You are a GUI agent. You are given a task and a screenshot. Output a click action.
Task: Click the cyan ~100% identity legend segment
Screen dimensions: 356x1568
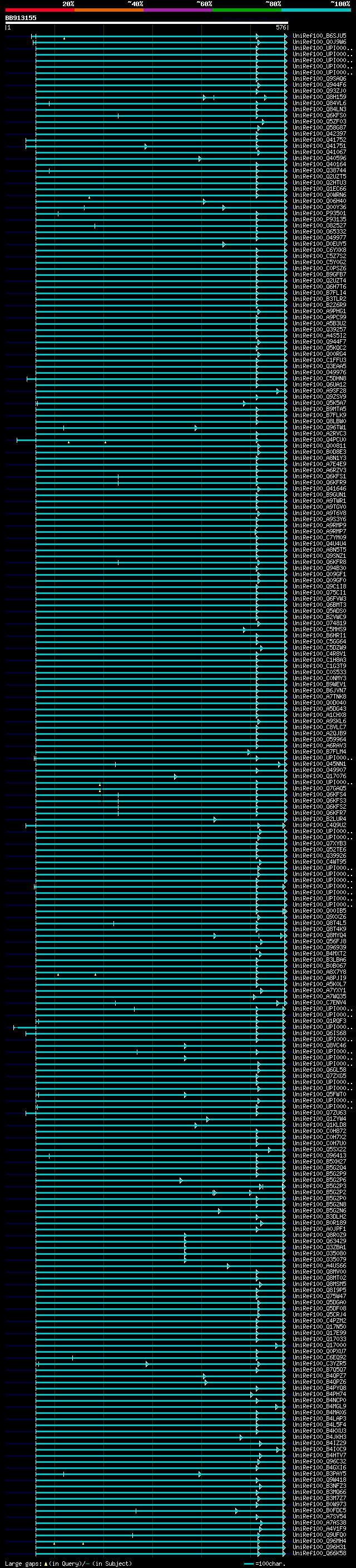tap(317, 10)
